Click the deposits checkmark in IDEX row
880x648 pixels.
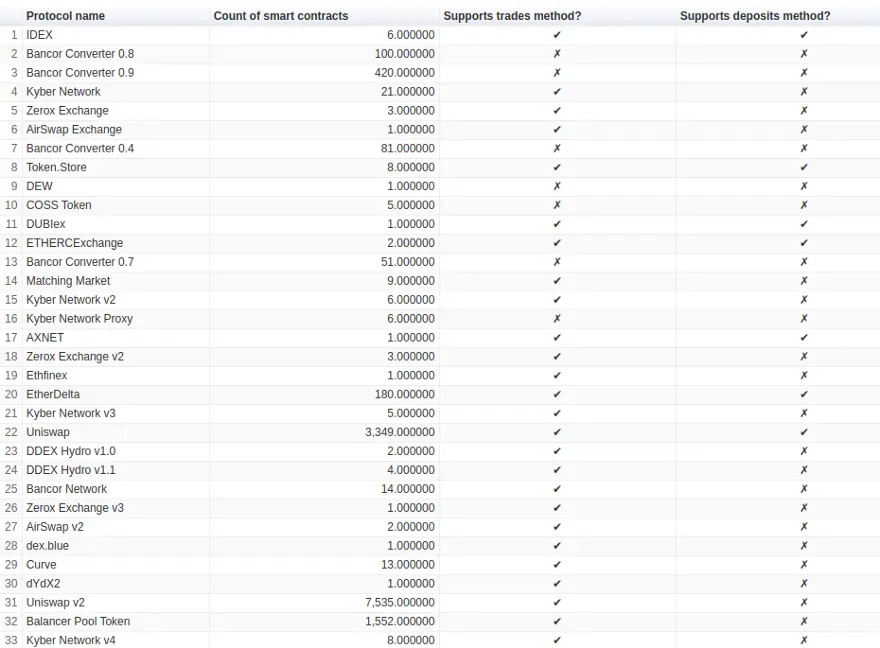[x=804, y=35]
